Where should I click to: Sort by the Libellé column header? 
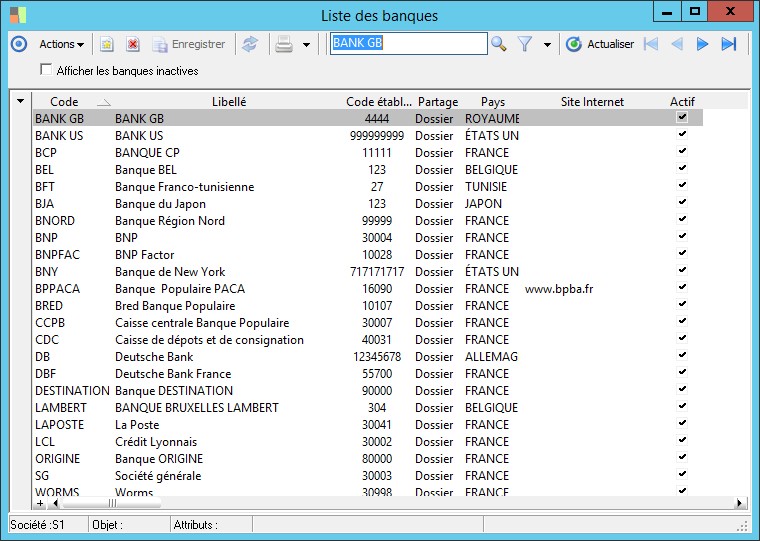point(229,102)
